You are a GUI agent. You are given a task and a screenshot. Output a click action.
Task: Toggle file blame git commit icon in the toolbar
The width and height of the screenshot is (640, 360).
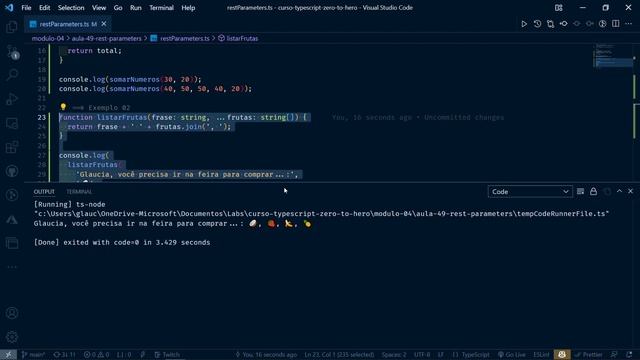(563, 24)
